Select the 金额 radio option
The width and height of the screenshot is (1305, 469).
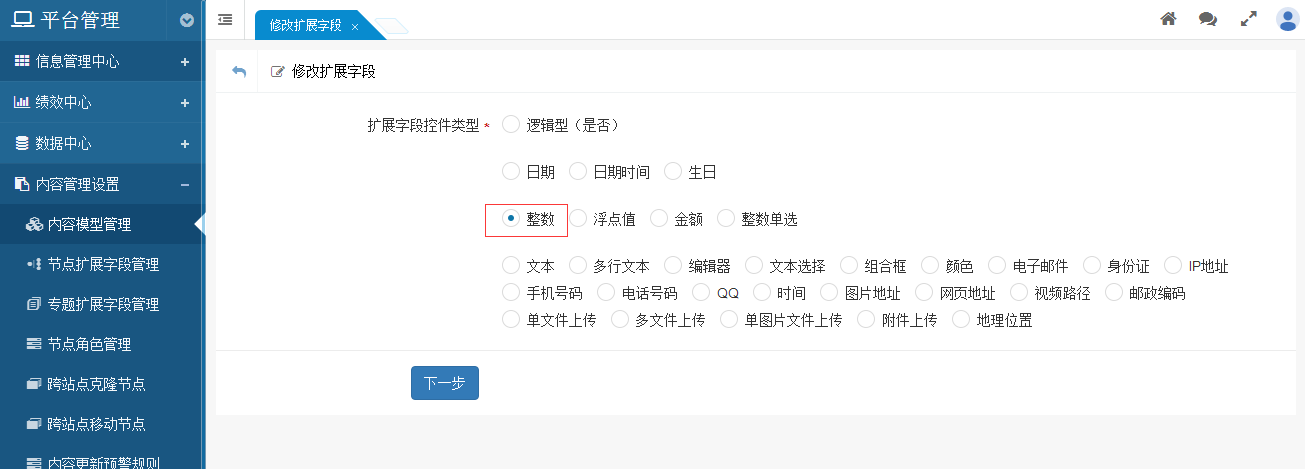pyautogui.click(x=658, y=219)
